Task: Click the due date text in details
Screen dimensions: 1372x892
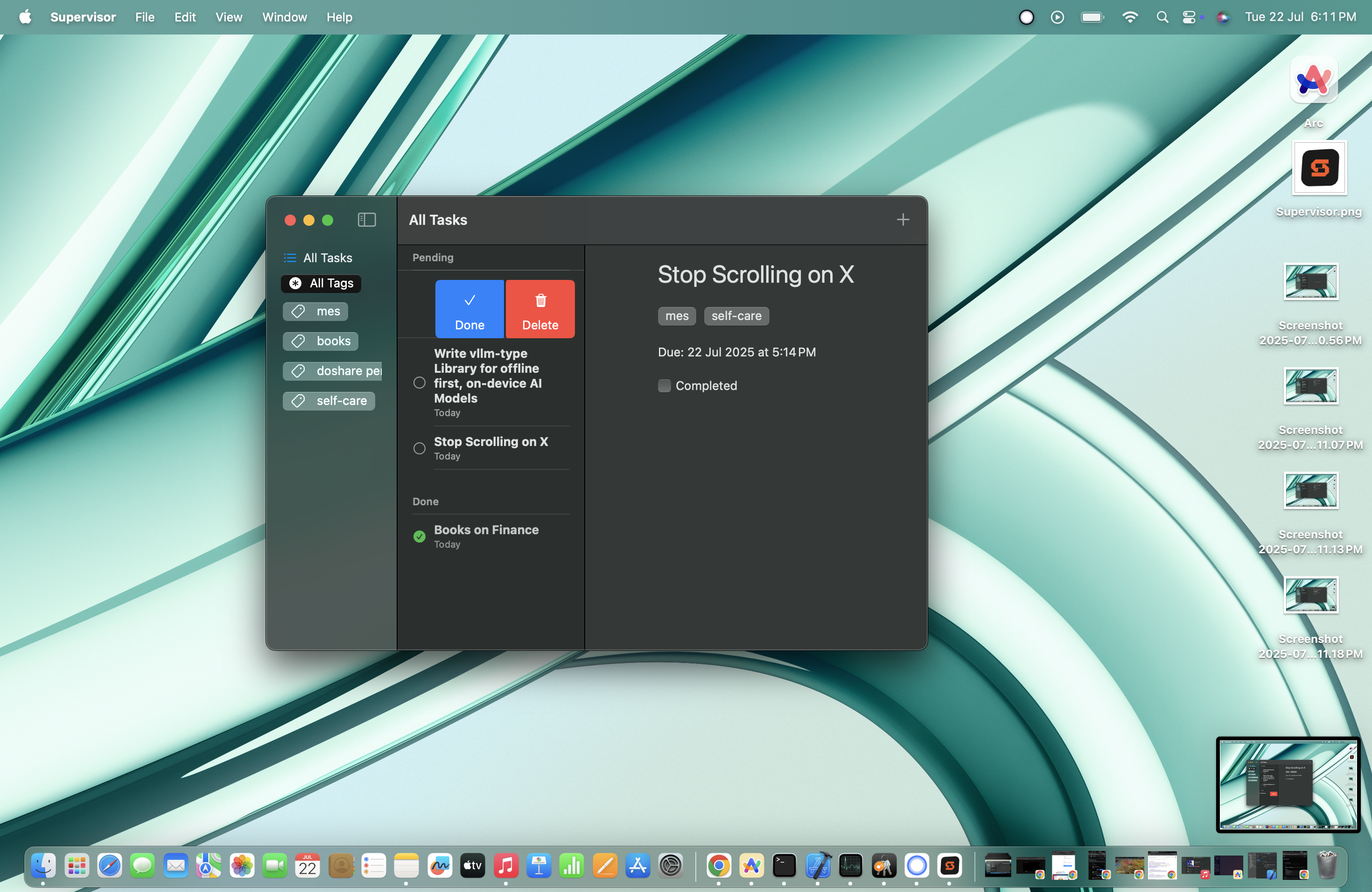Action: (x=737, y=352)
